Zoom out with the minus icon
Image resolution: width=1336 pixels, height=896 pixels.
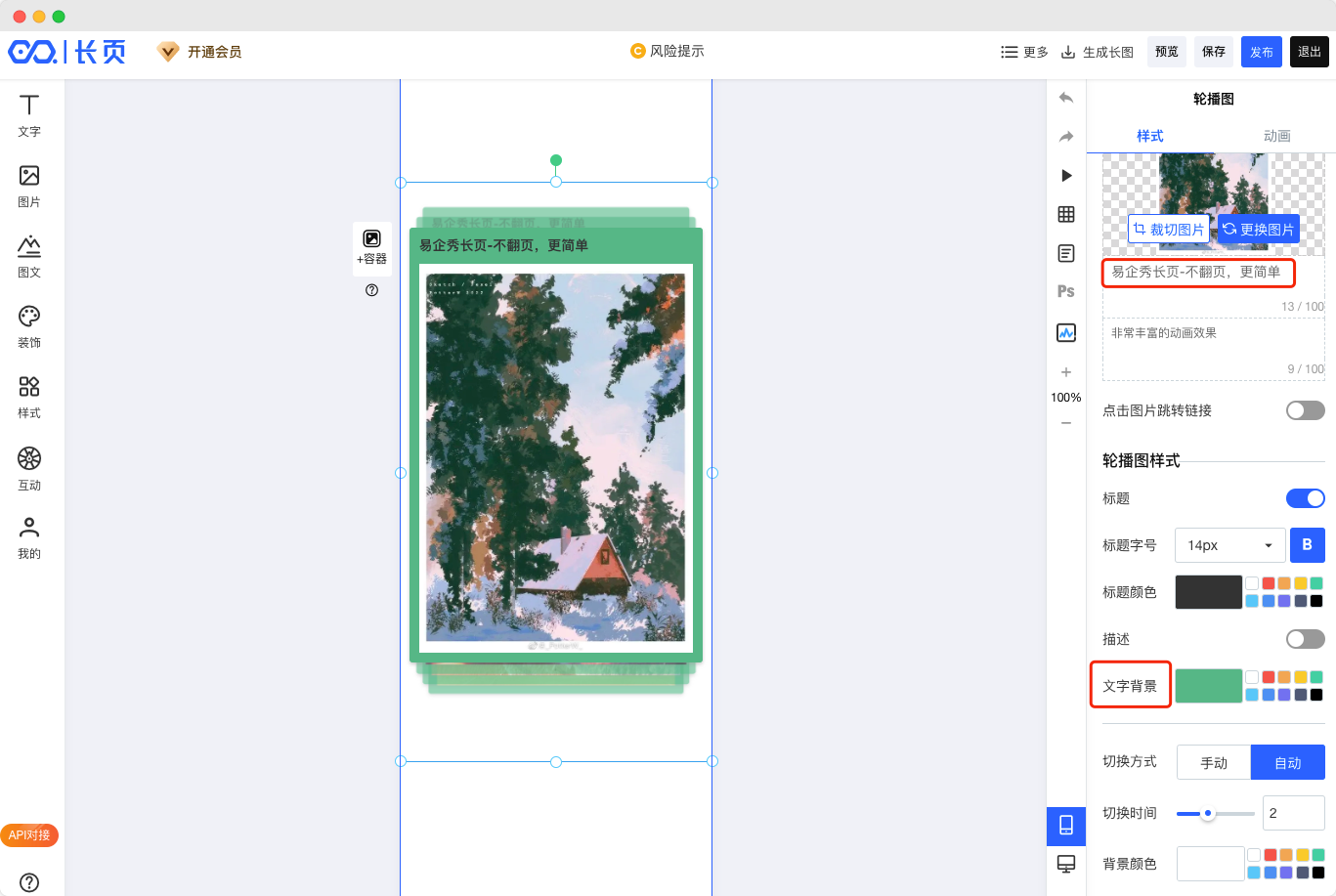point(1066,423)
